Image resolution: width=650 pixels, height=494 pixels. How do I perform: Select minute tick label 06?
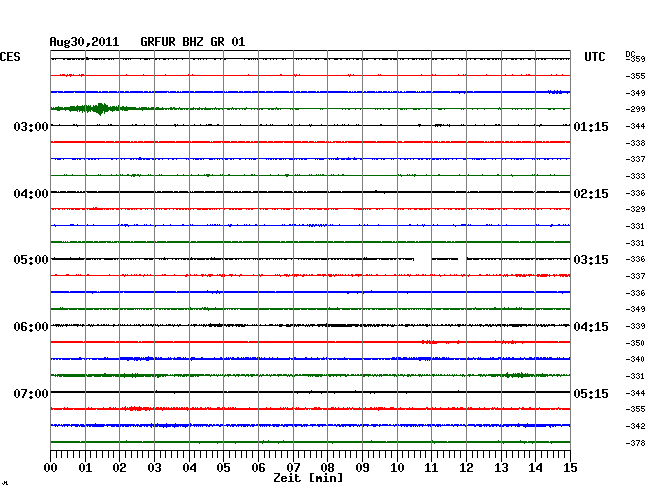(x=258, y=467)
